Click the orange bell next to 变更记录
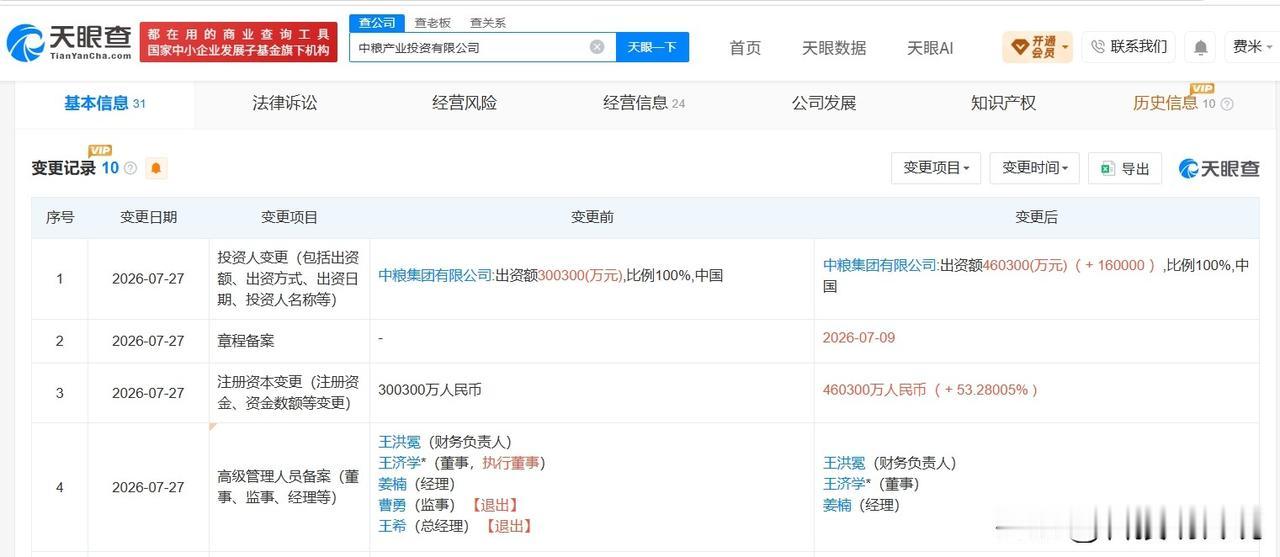 coord(156,168)
